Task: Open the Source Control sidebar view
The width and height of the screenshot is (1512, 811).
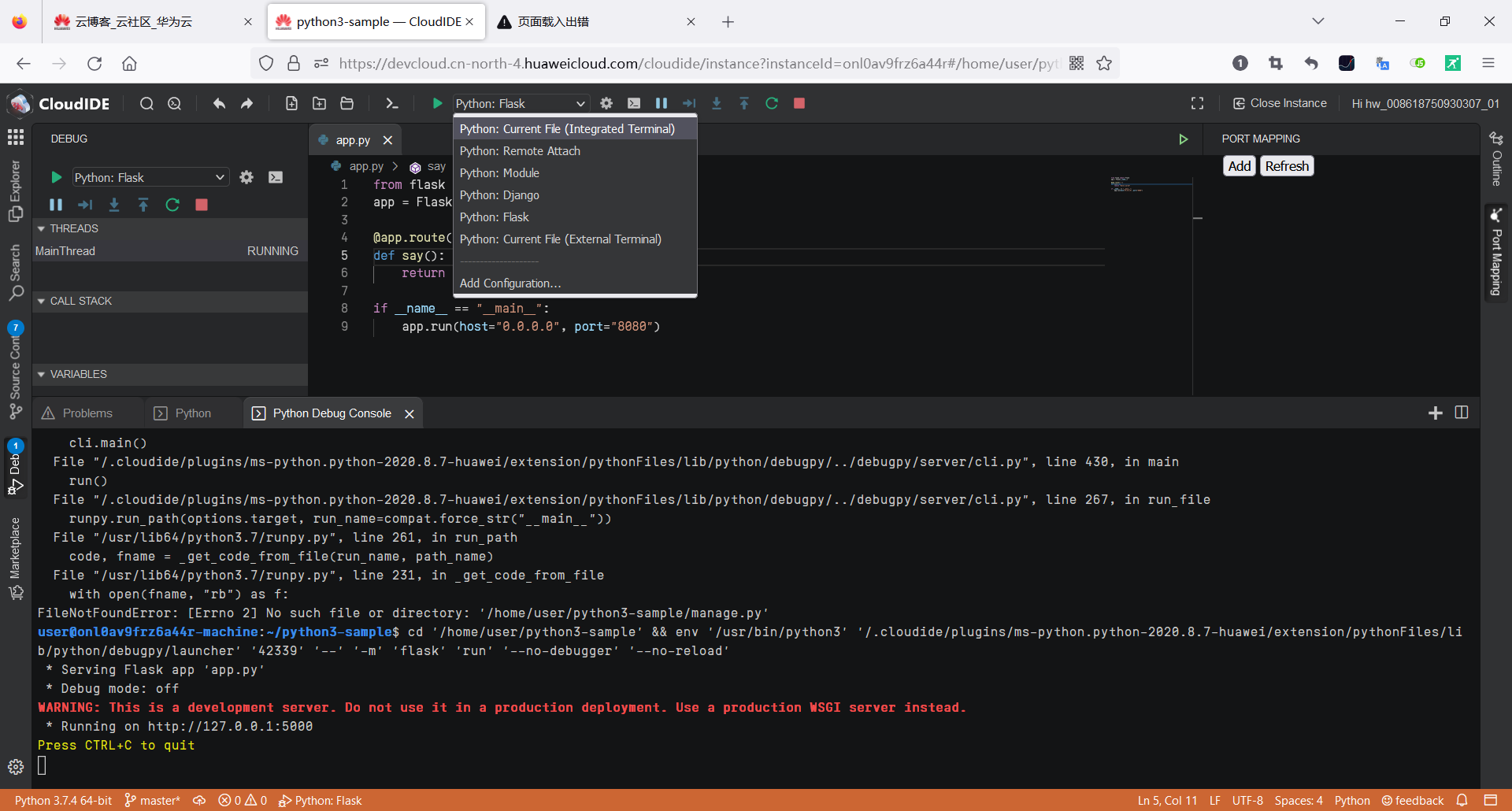Action: click(x=15, y=370)
